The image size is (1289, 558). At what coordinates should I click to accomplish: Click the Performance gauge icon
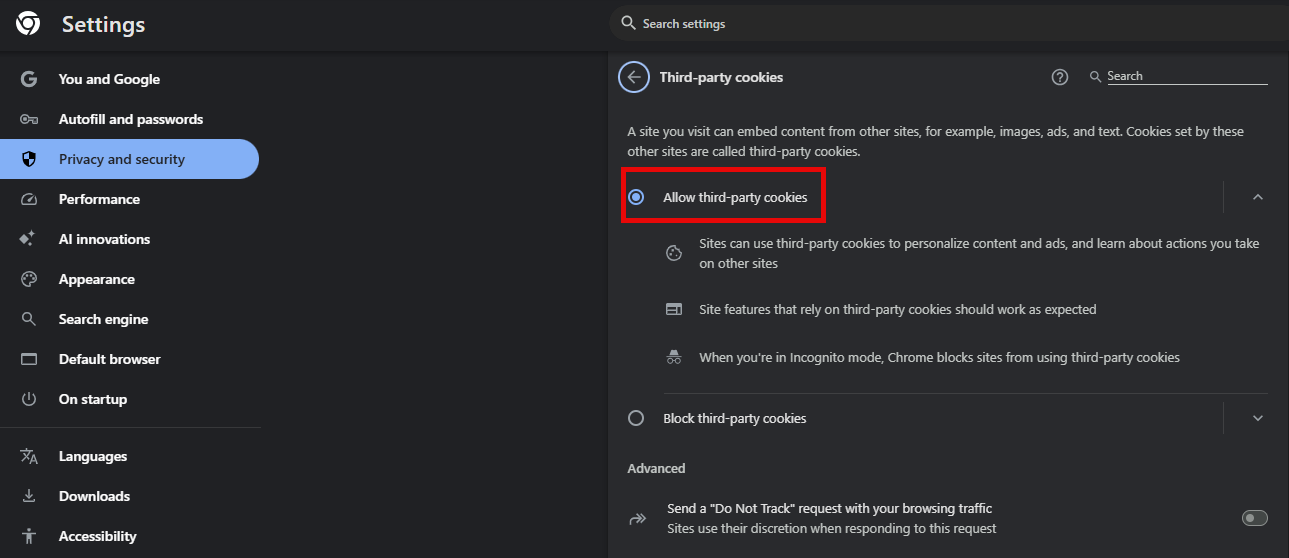click(x=29, y=199)
